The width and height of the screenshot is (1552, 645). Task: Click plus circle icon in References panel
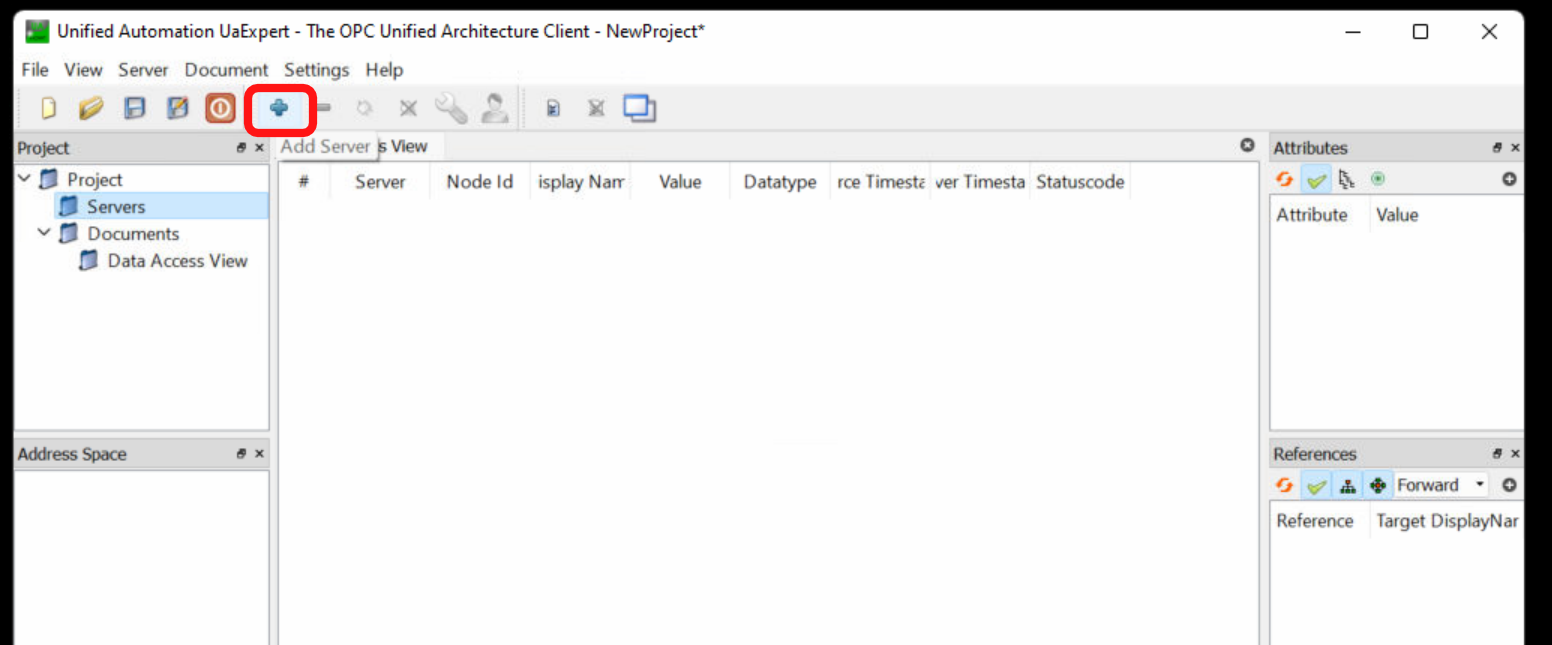pos(1509,486)
